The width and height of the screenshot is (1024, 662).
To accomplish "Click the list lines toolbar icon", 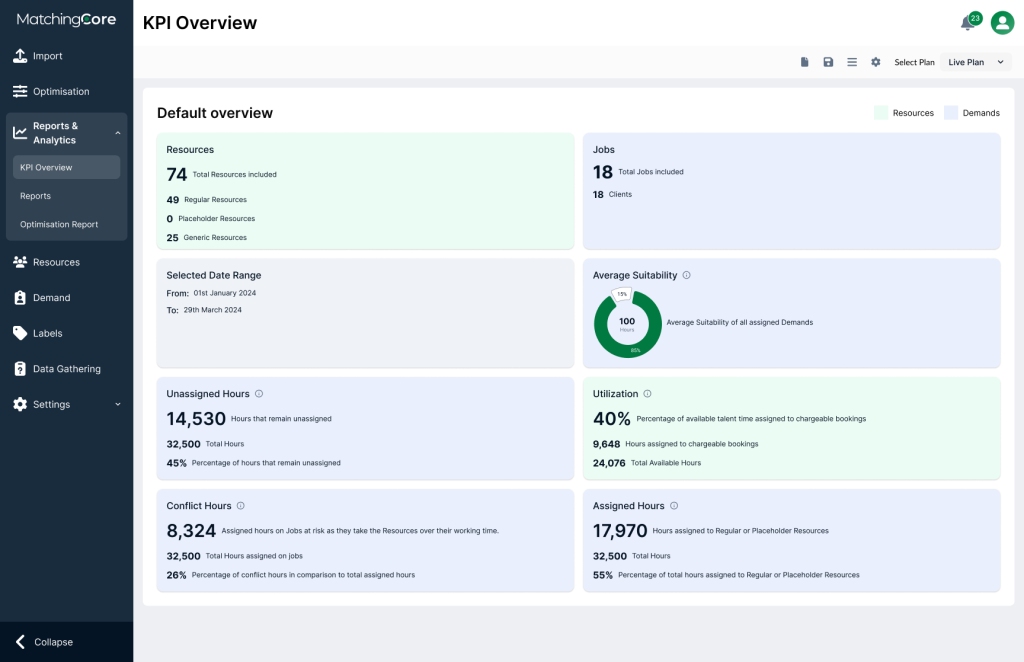I will click(852, 62).
